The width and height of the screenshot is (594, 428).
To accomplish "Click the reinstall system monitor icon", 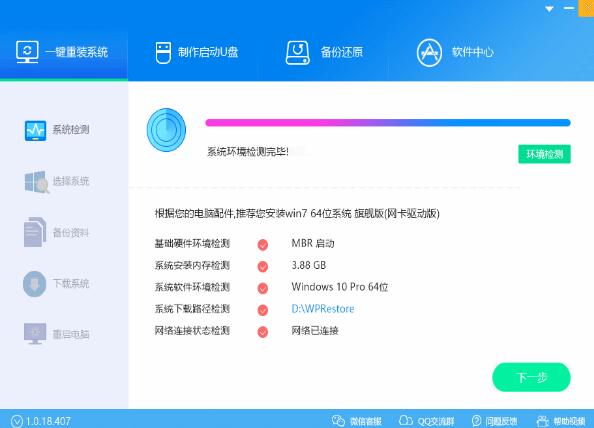I will pyautogui.click(x=27, y=52).
